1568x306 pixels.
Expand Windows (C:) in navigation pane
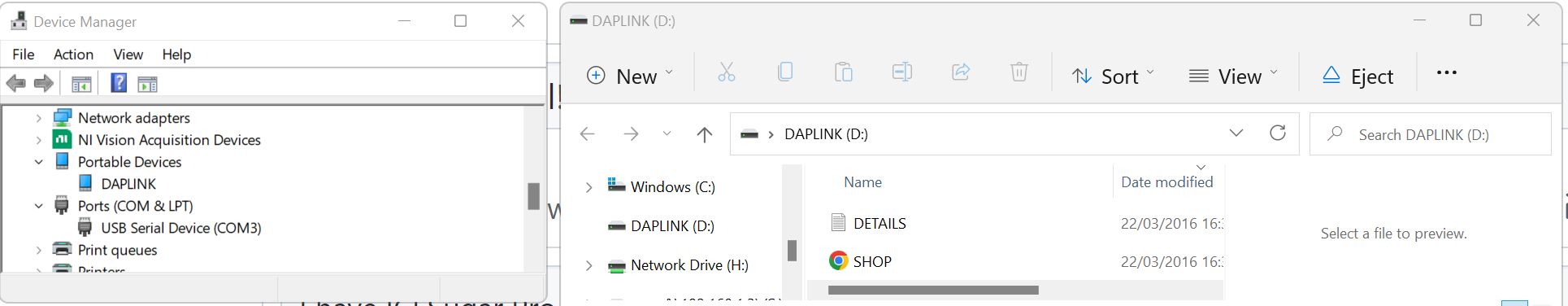pos(589,187)
